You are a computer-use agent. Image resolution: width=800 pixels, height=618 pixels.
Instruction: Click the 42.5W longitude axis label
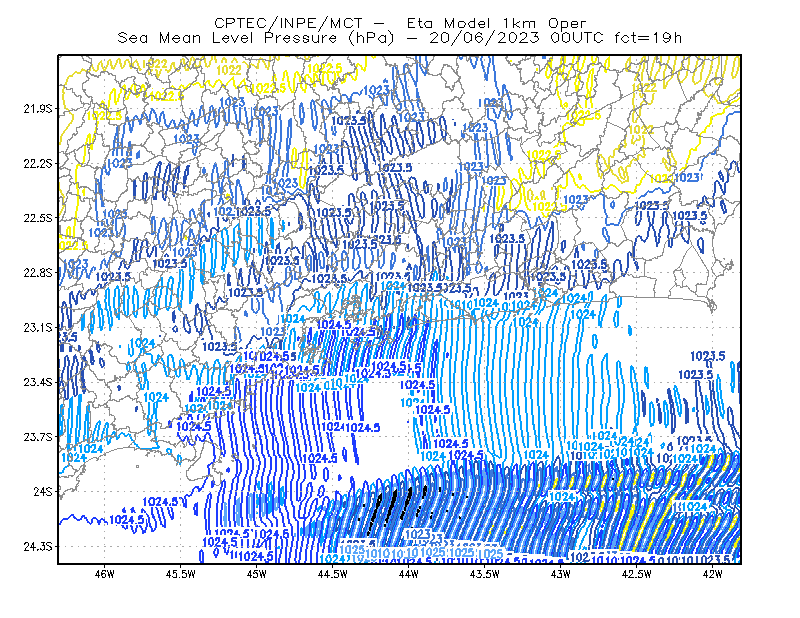point(637,574)
